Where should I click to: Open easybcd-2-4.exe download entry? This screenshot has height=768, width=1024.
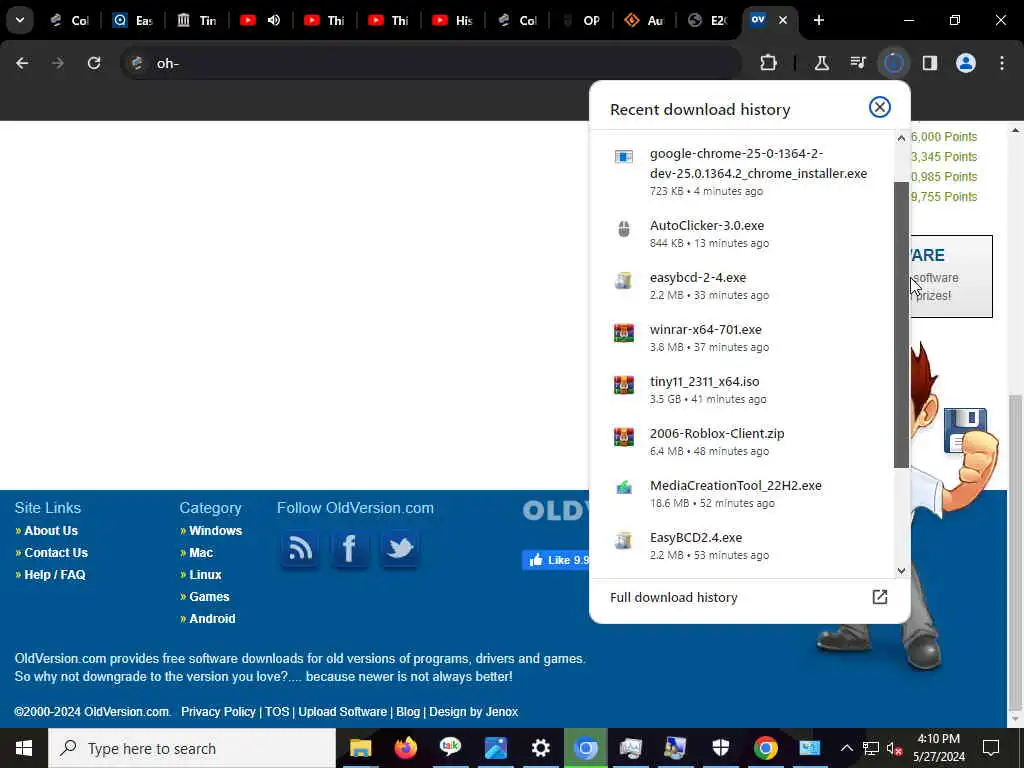coord(741,285)
